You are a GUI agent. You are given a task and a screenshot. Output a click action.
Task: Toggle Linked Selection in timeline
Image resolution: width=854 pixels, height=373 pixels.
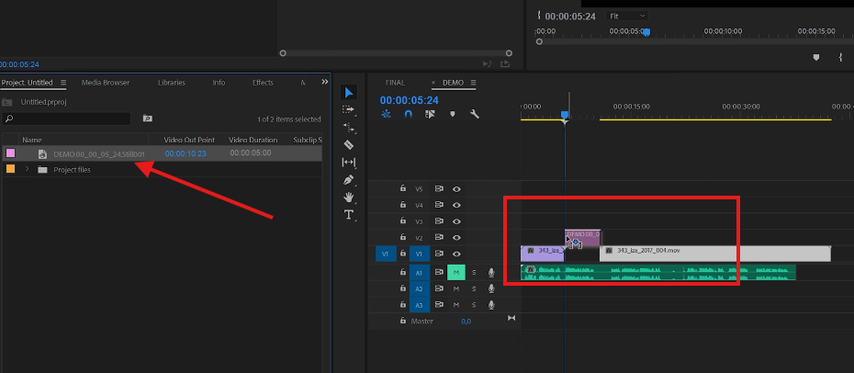[430, 114]
